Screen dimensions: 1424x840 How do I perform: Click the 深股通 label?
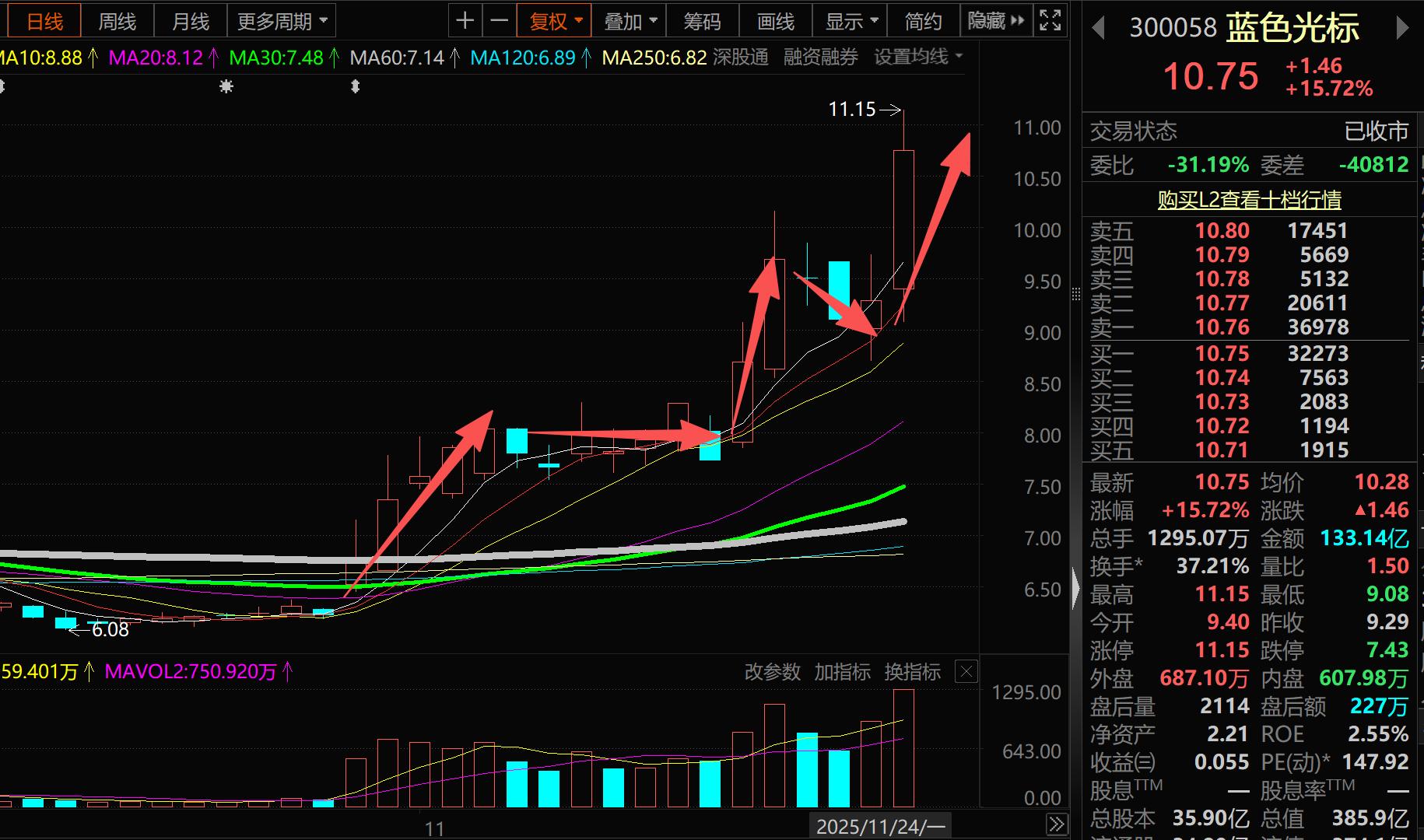(x=740, y=57)
